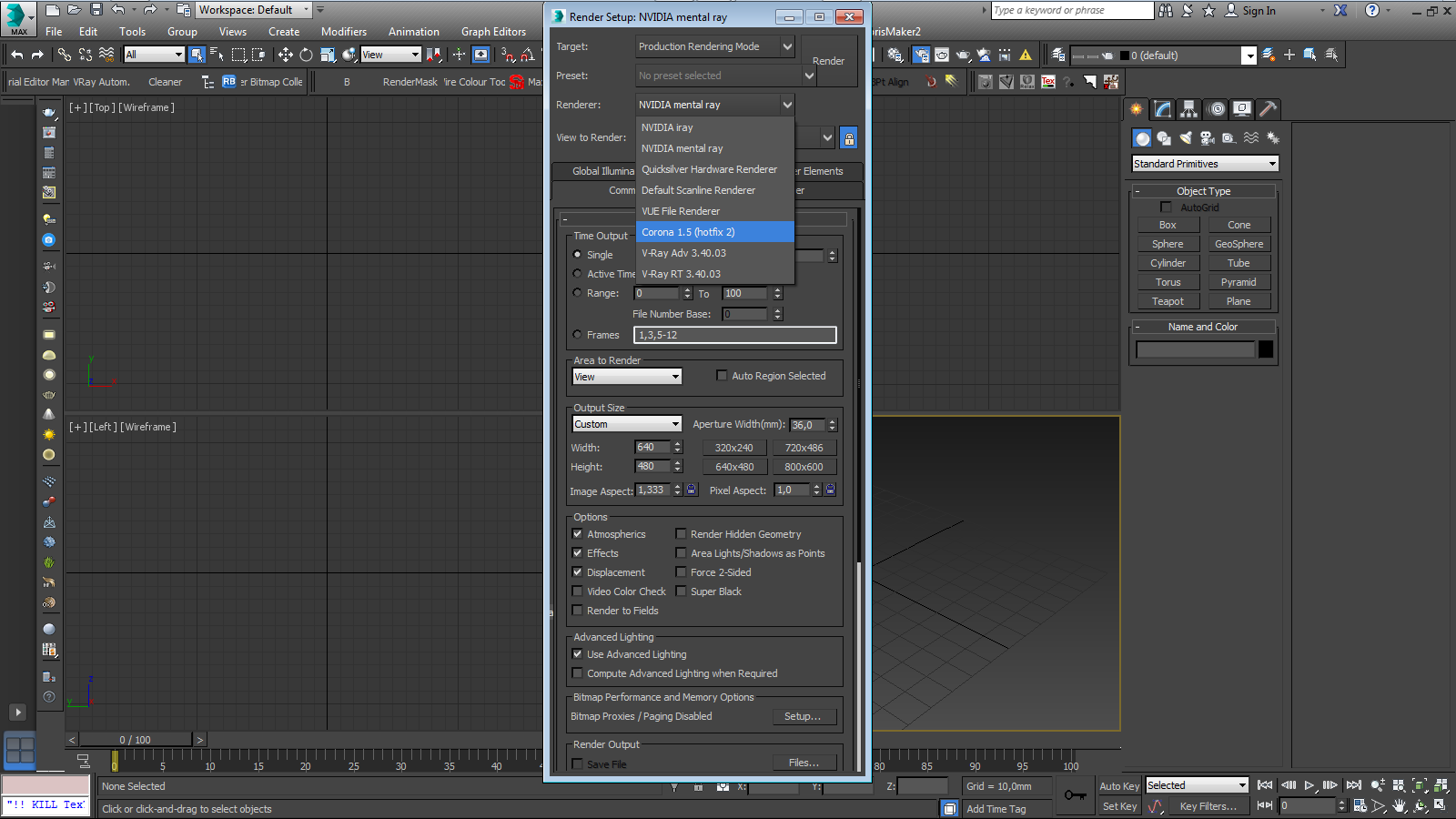Toggle the View to Render lock icon

pos(848,138)
